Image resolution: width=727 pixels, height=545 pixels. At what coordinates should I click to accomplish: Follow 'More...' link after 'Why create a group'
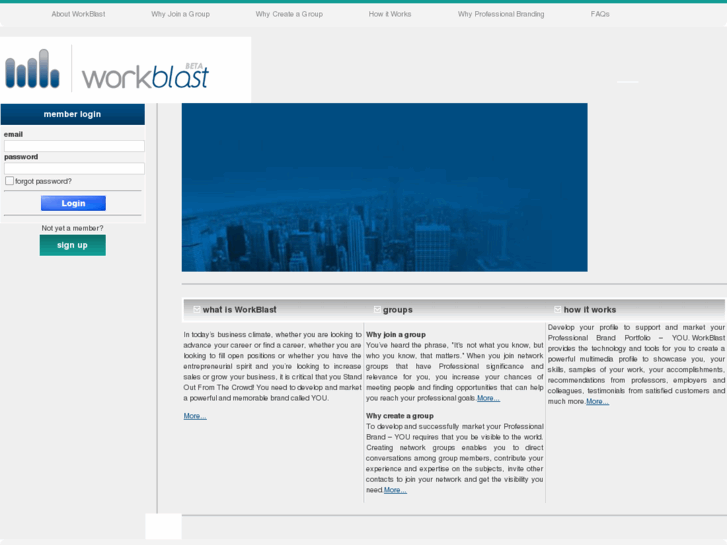pyautogui.click(x=395, y=490)
